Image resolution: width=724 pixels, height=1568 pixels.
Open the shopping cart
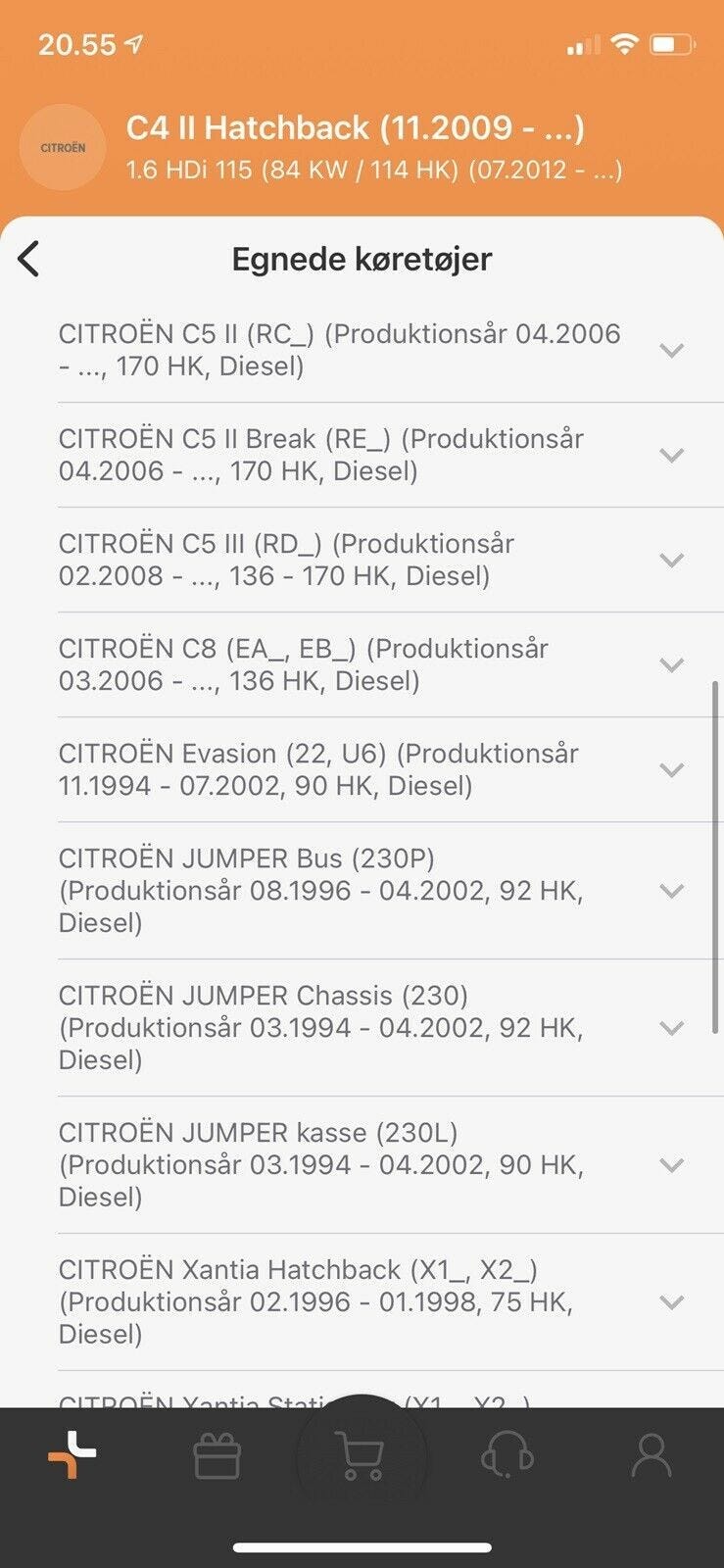pyautogui.click(x=360, y=1456)
